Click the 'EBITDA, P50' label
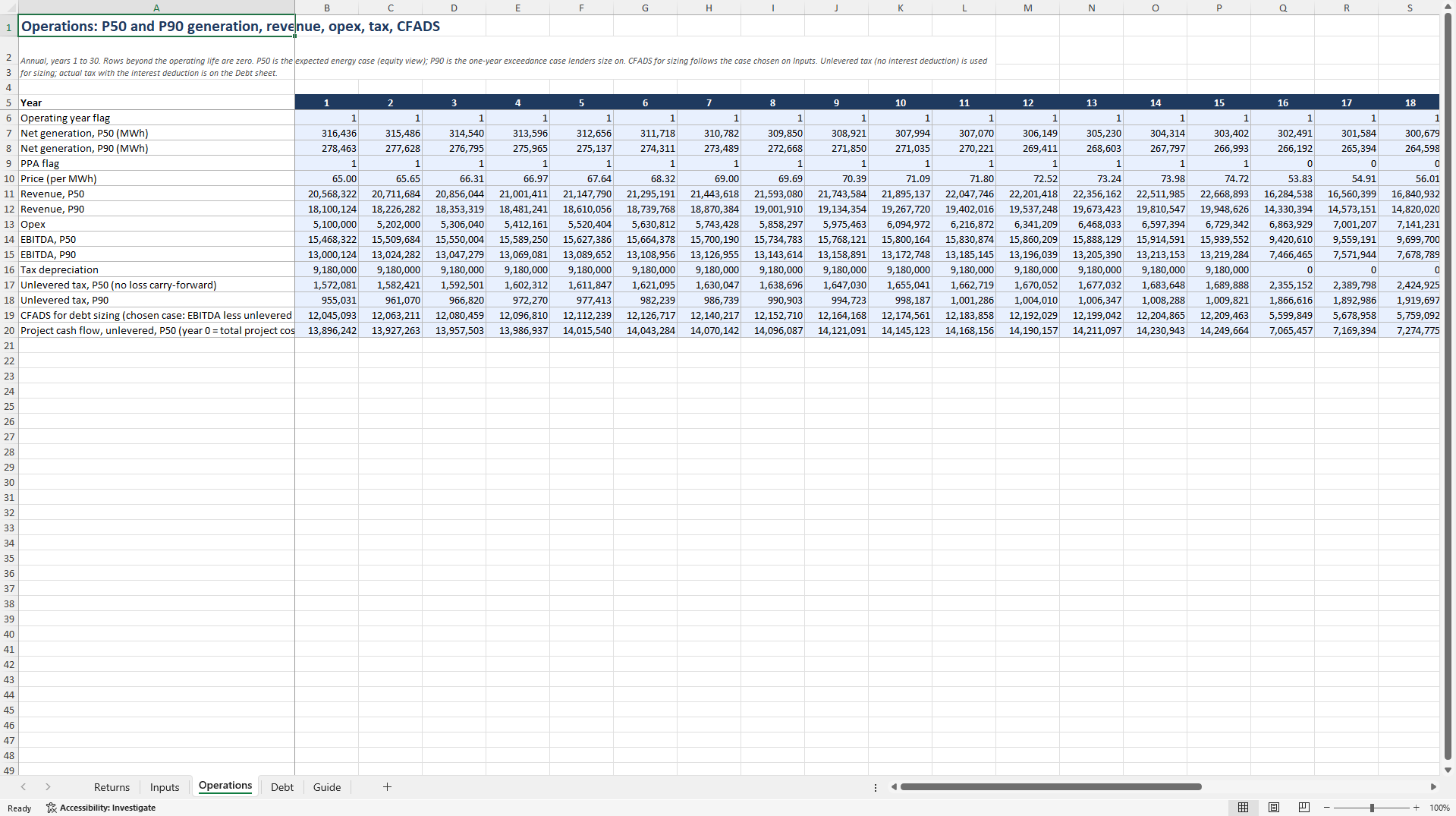This screenshot has width=1456, height=816. (x=48, y=239)
